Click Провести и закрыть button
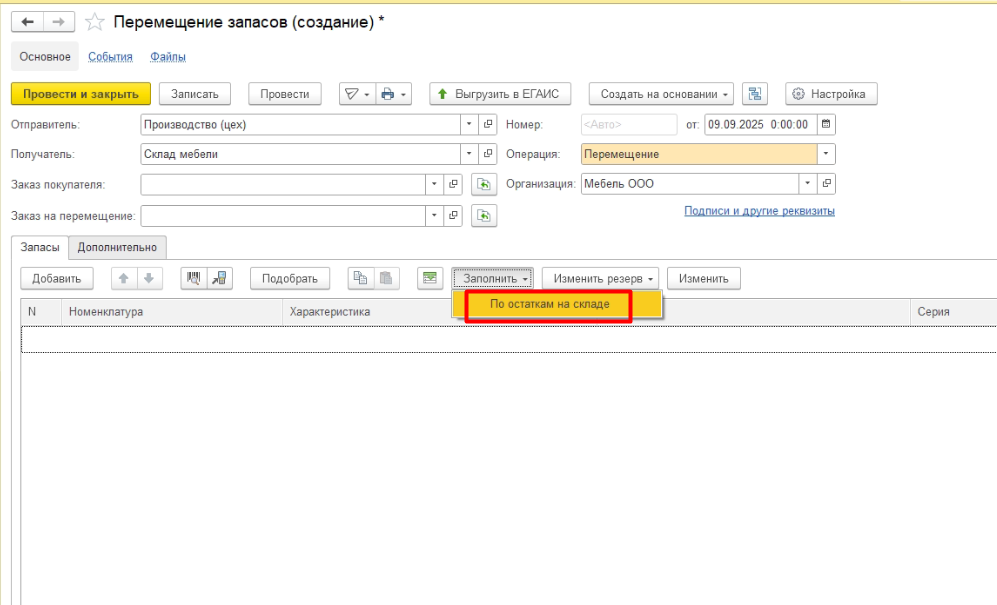Image resolution: width=997 pixels, height=605 pixels. [81, 94]
